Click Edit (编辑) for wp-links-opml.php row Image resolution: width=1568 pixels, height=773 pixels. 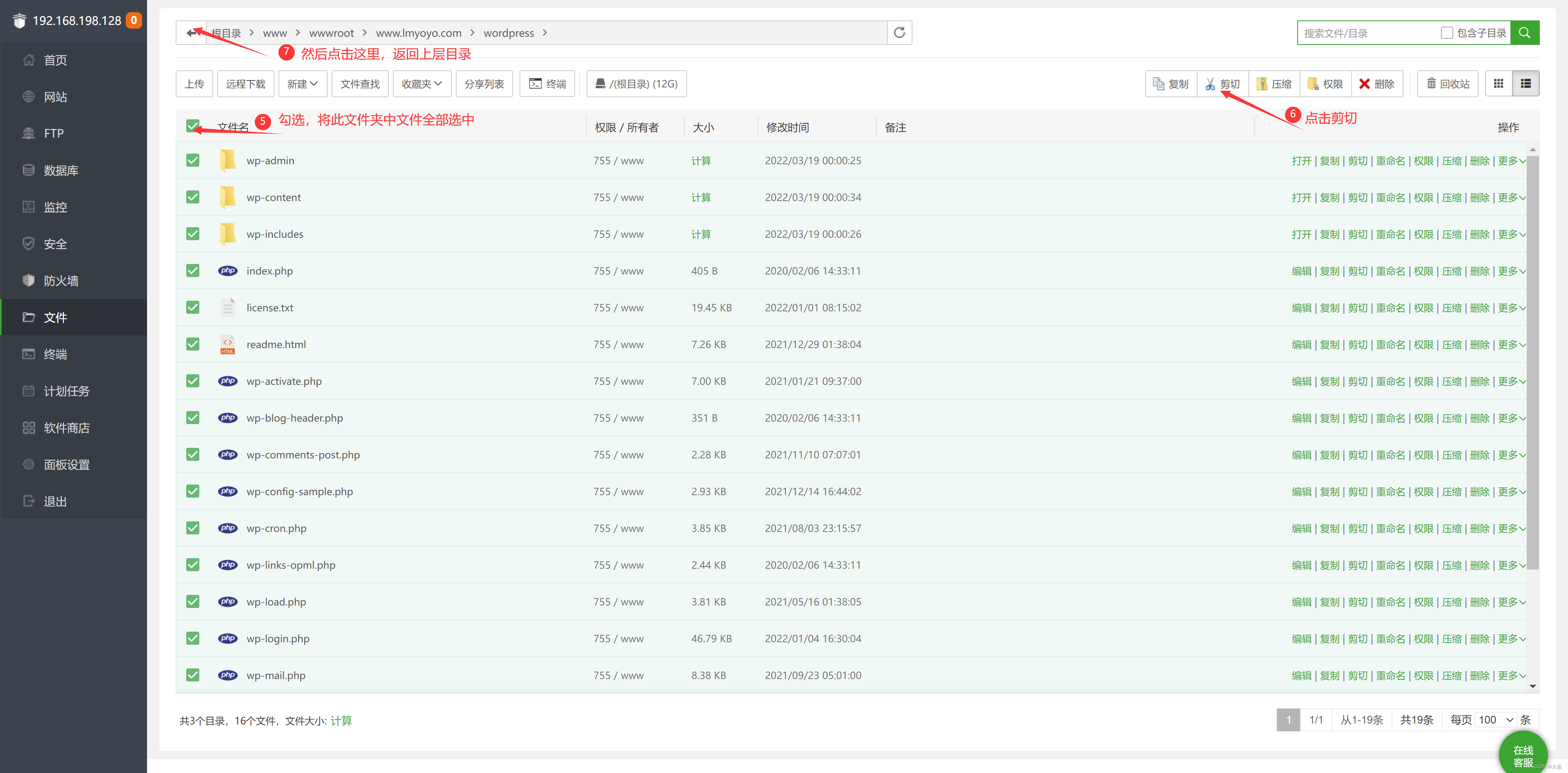(1301, 565)
